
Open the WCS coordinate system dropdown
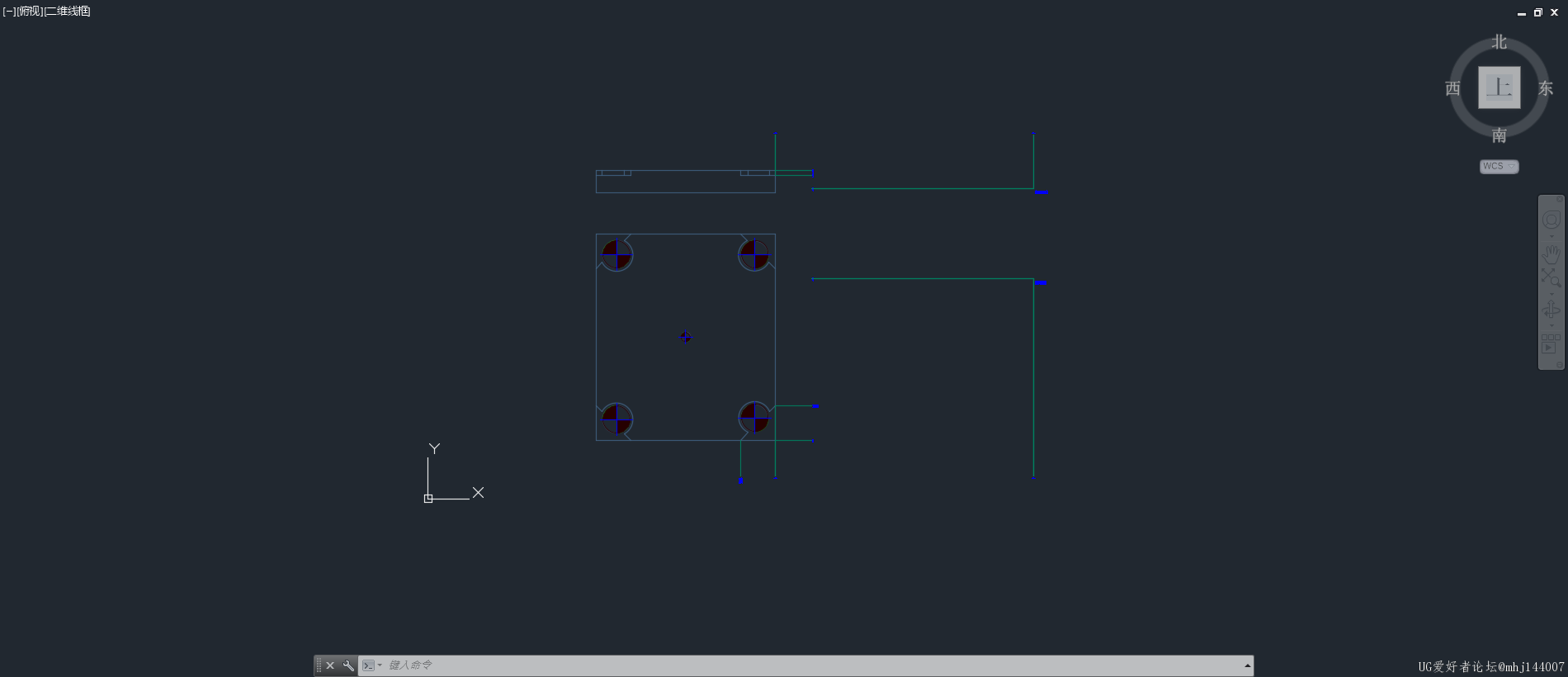click(1499, 166)
